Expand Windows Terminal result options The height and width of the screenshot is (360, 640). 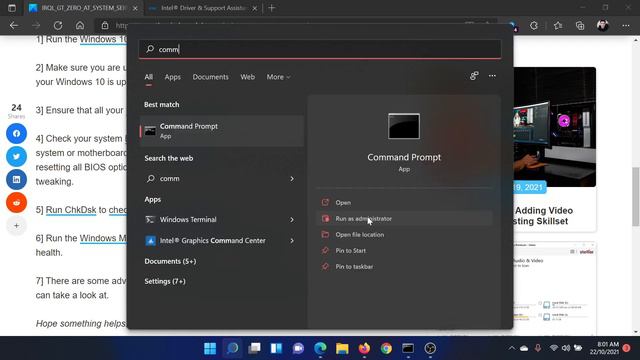click(292, 220)
